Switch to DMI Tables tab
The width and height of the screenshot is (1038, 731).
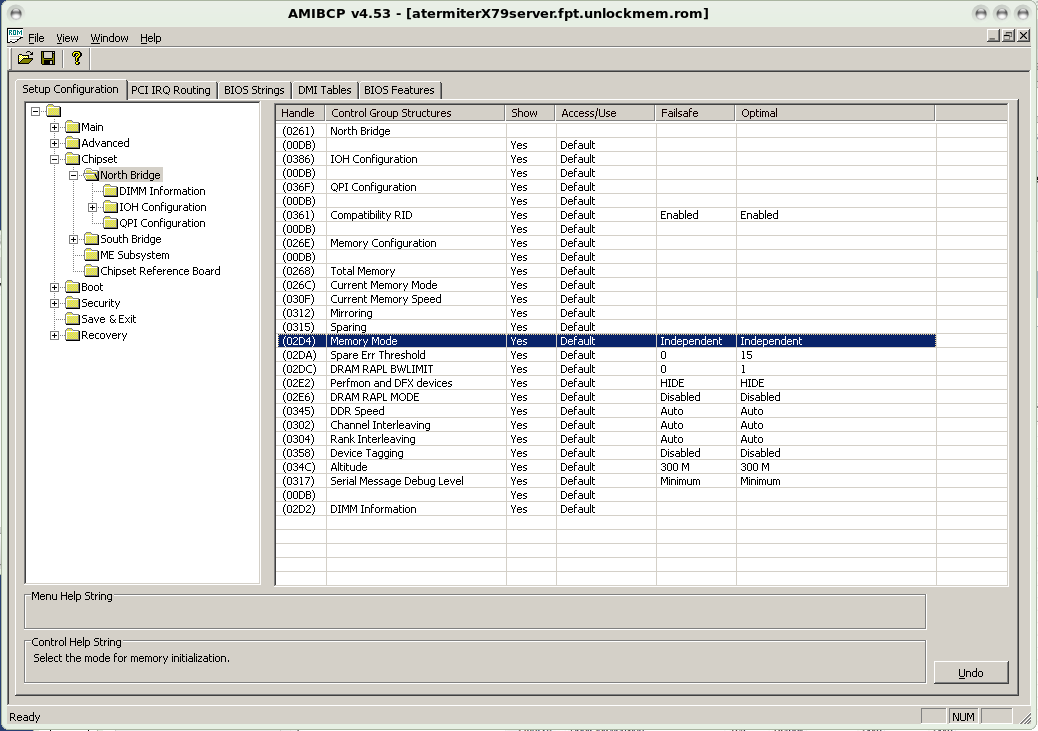click(x=324, y=90)
